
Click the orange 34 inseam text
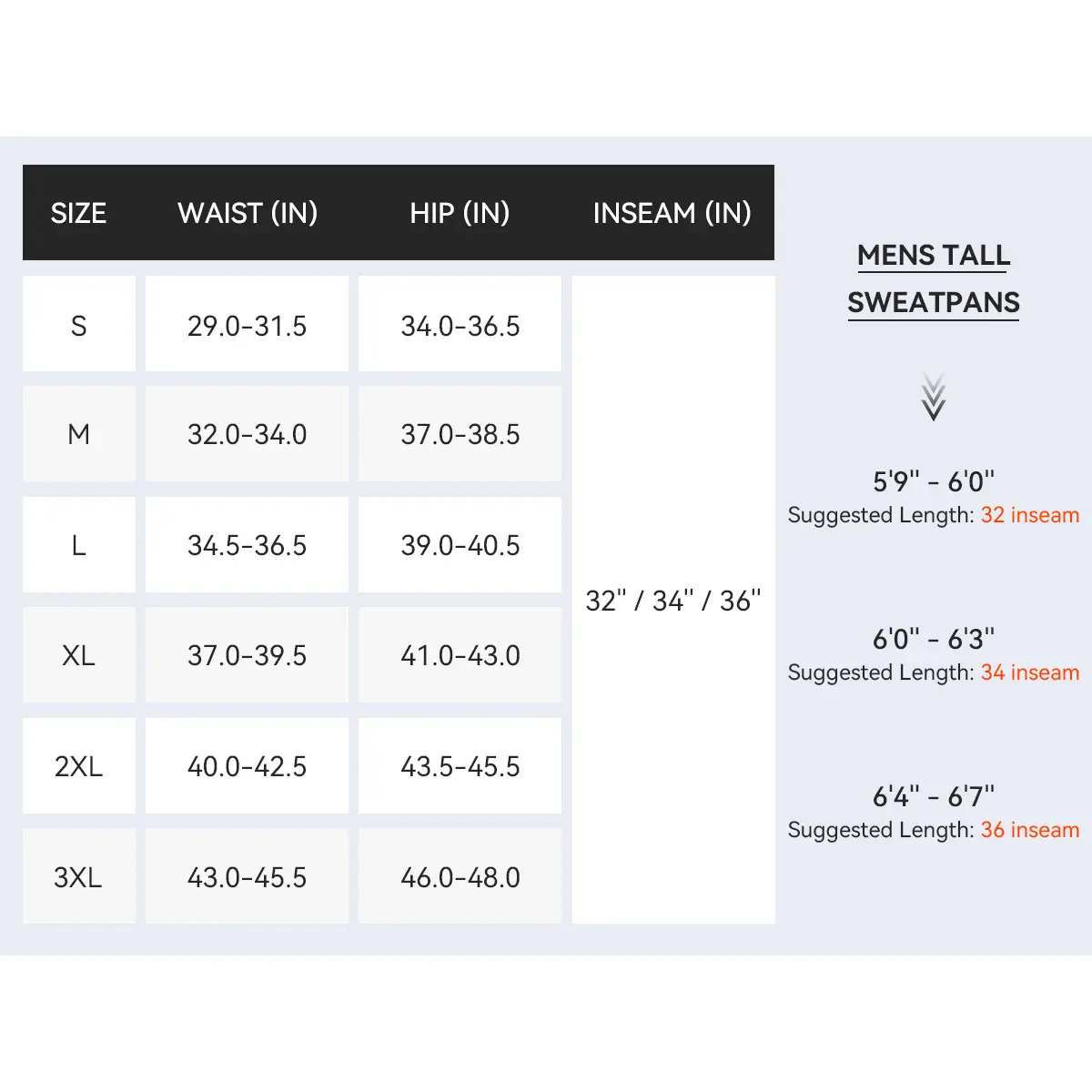point(1030,672)
